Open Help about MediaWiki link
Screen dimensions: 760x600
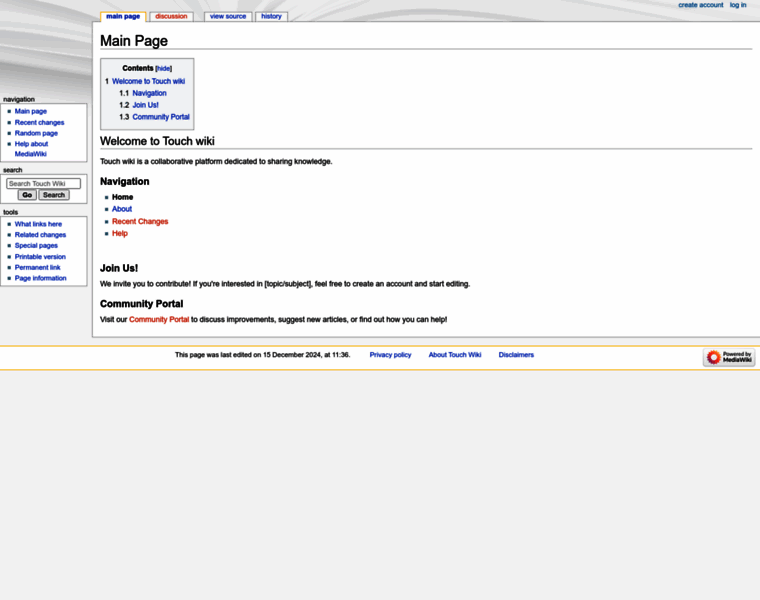[32, 149]
